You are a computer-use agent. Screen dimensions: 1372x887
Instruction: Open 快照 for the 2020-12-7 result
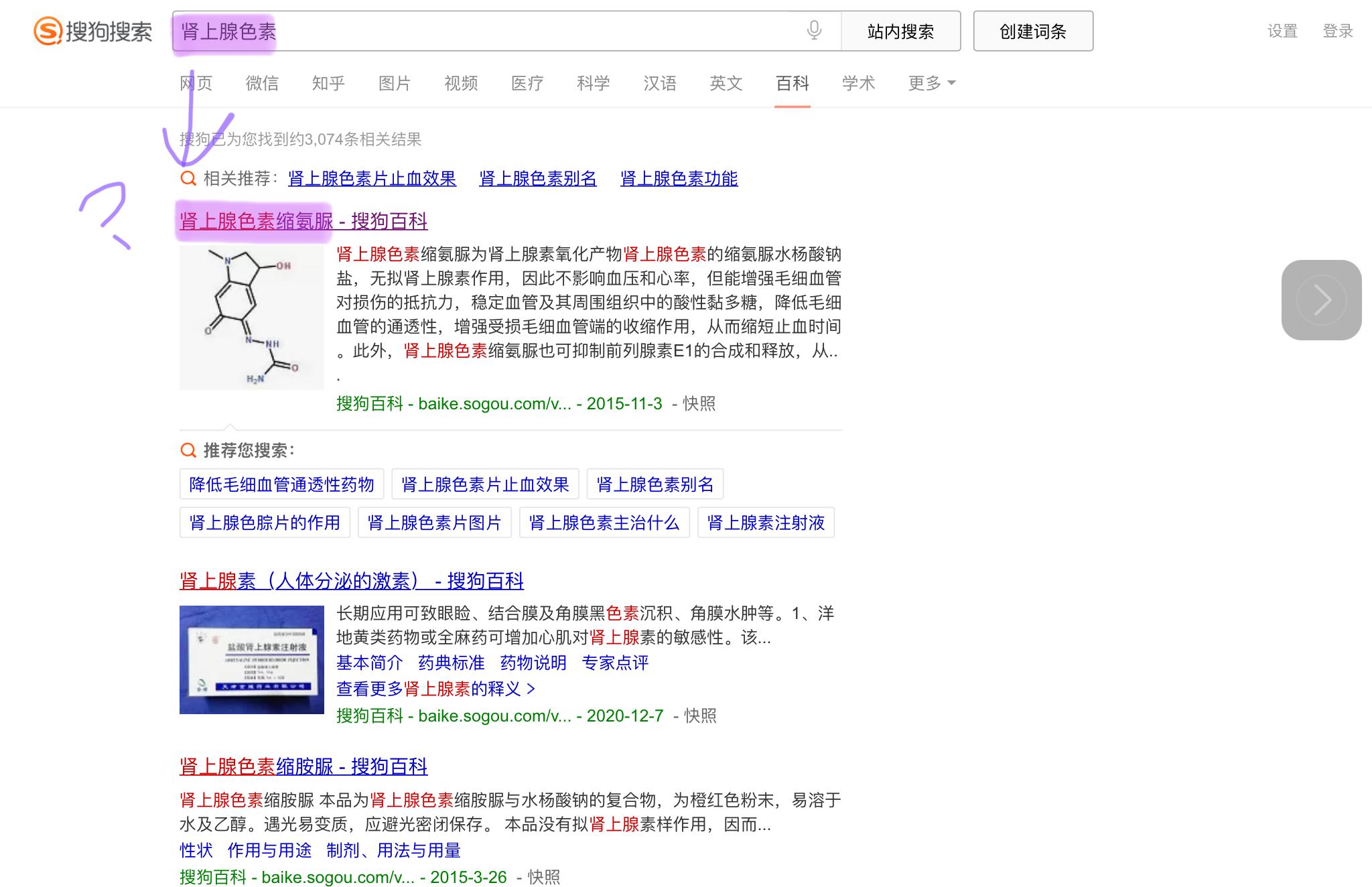pyautogui.click(x=700, y=716)
